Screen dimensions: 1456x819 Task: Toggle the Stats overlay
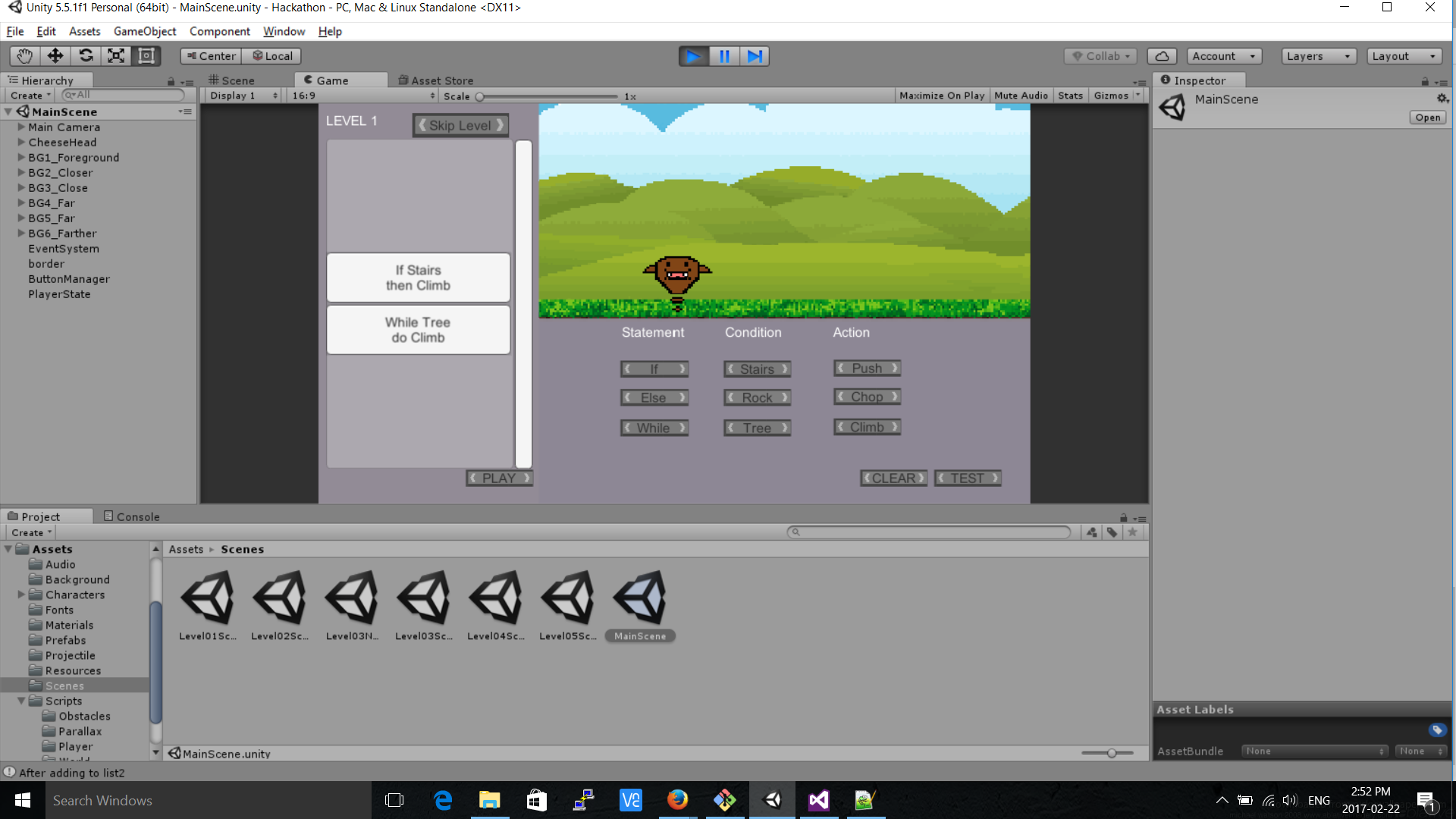[1070, 96]
